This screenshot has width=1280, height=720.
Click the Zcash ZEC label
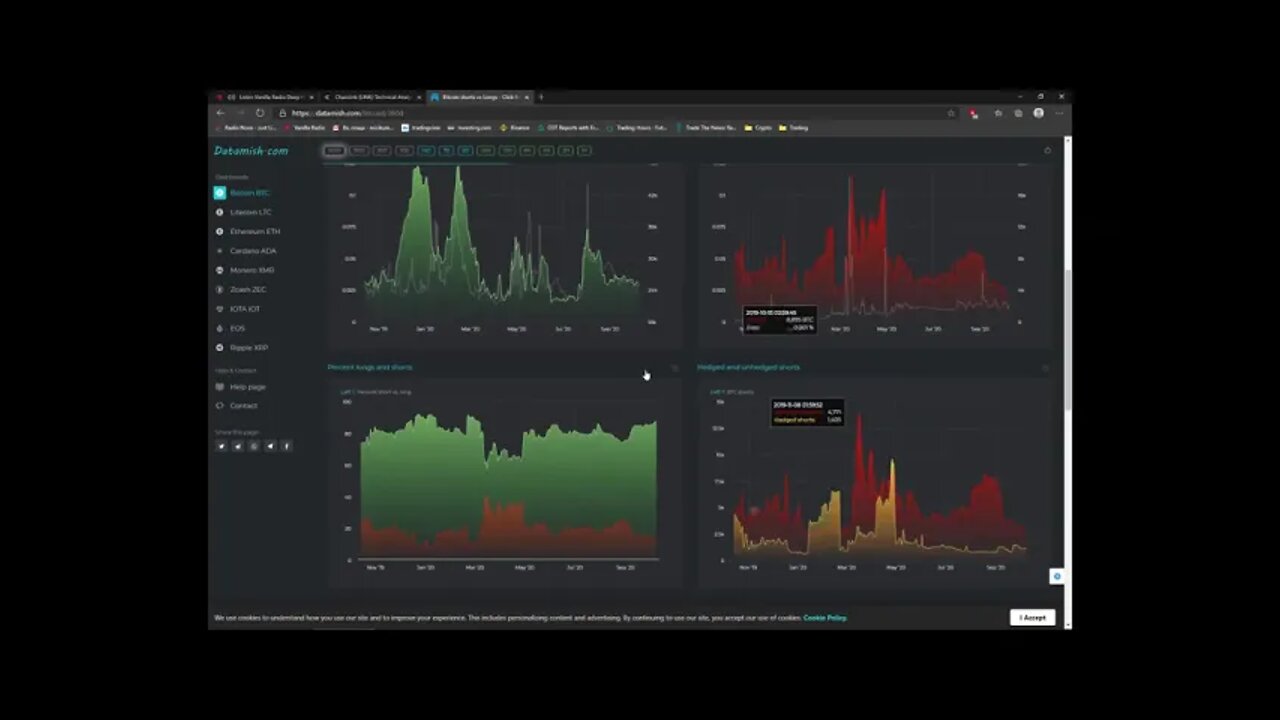click(248, 289)
